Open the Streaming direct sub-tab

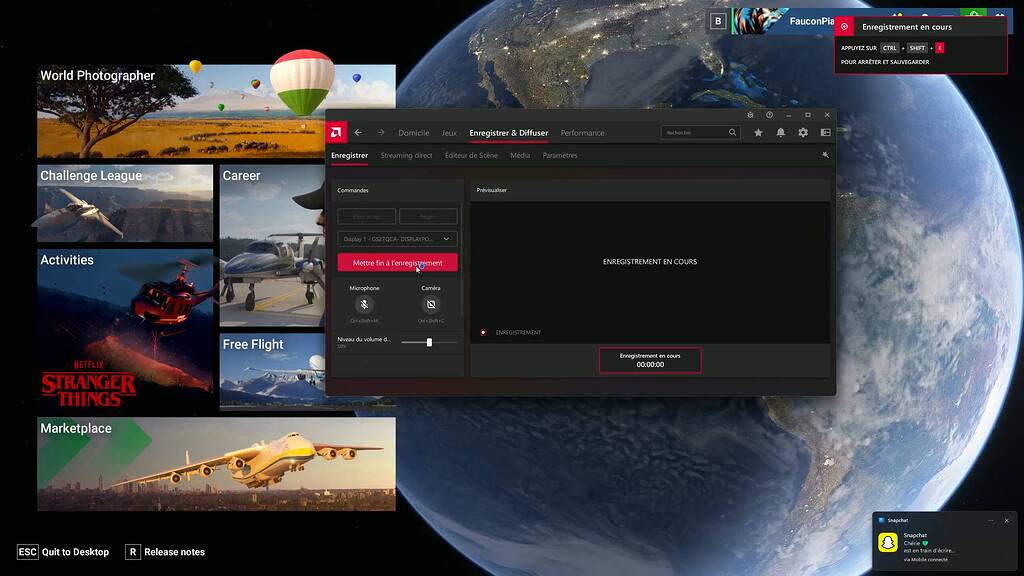pos(406,155)
